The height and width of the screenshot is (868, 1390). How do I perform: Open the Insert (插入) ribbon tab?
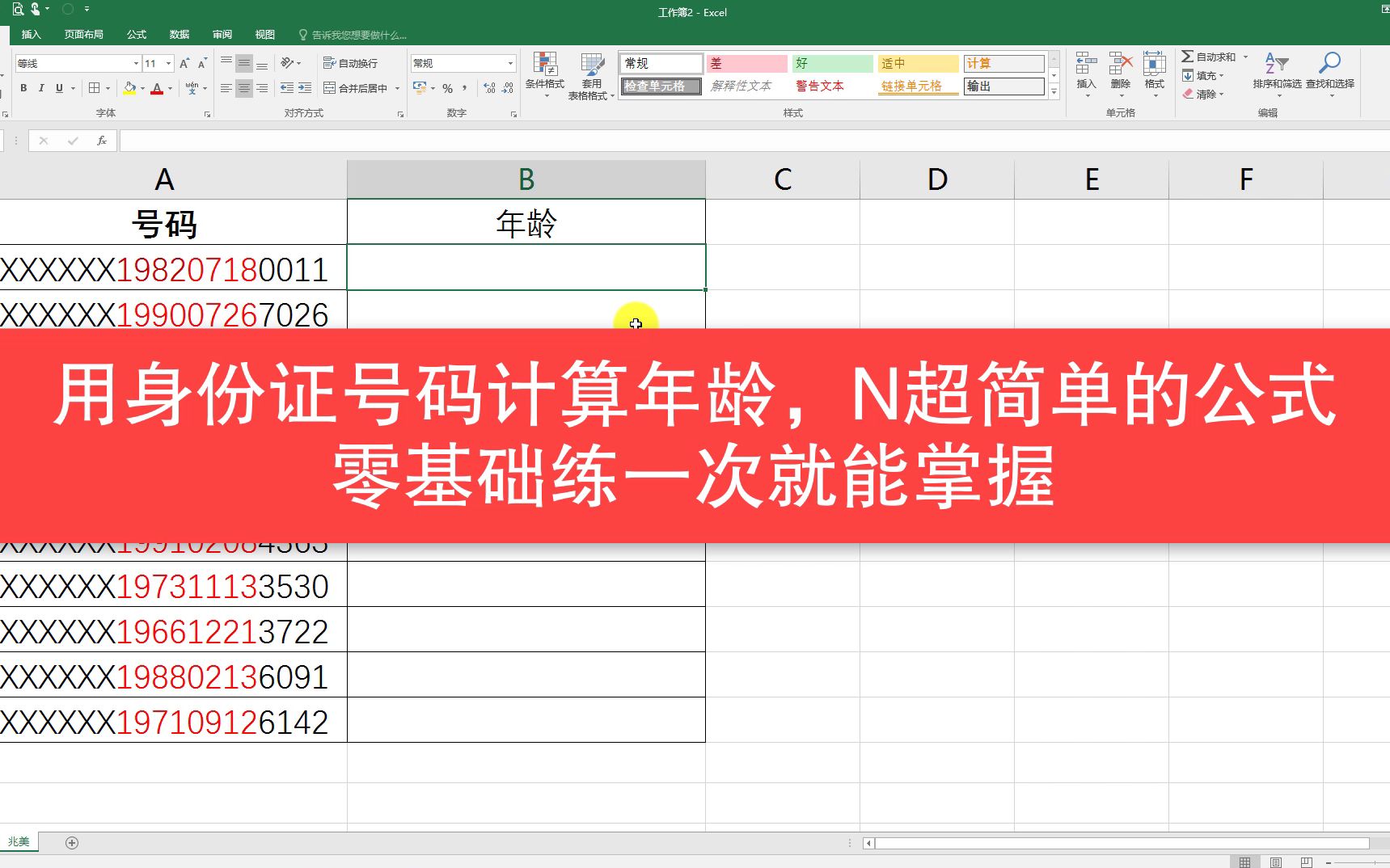click(x=31, y=35)
